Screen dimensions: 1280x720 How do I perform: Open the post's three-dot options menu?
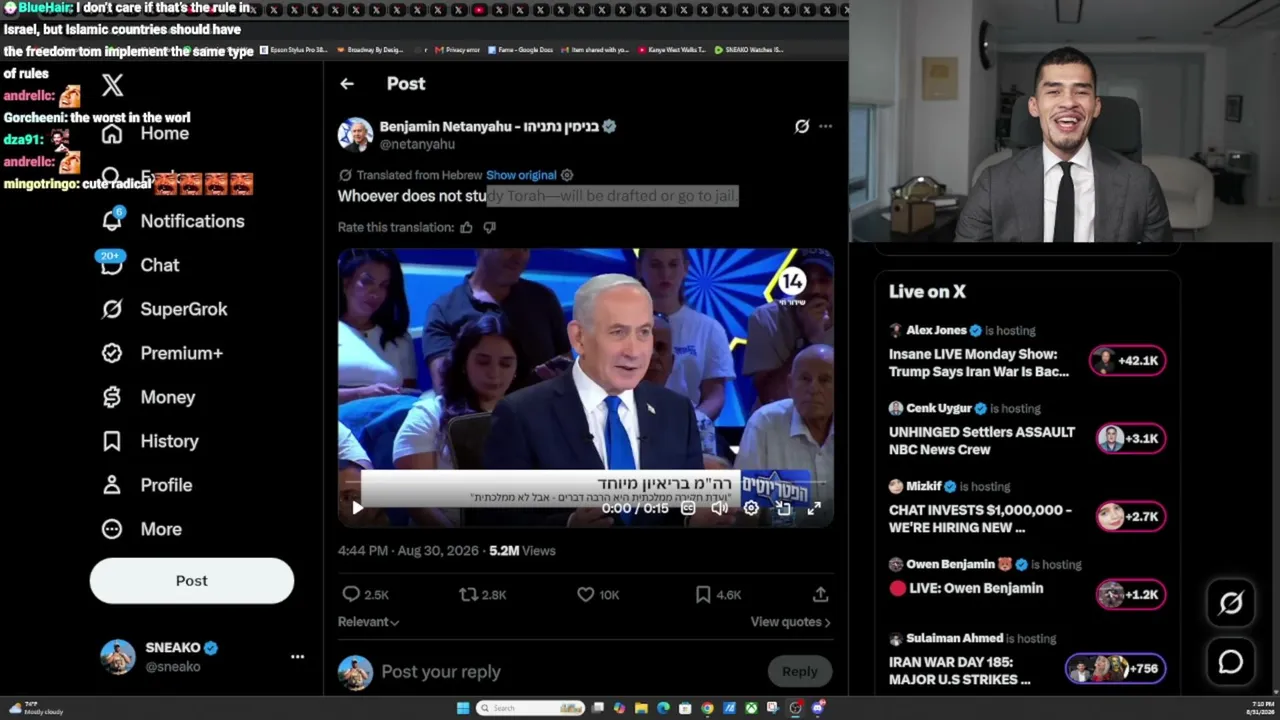[825, 127]
